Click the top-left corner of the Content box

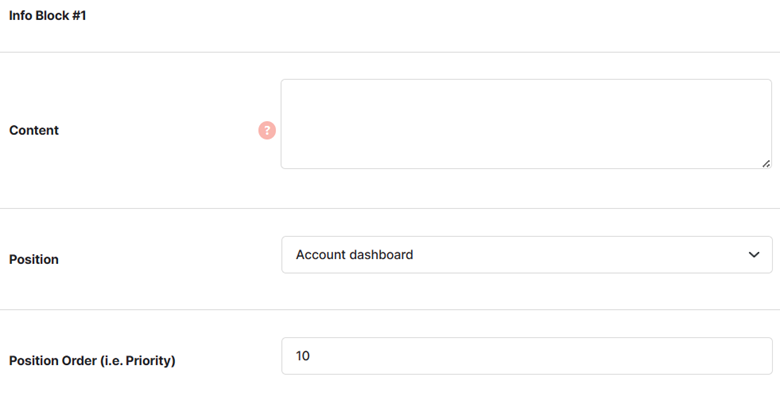[284, 82]
